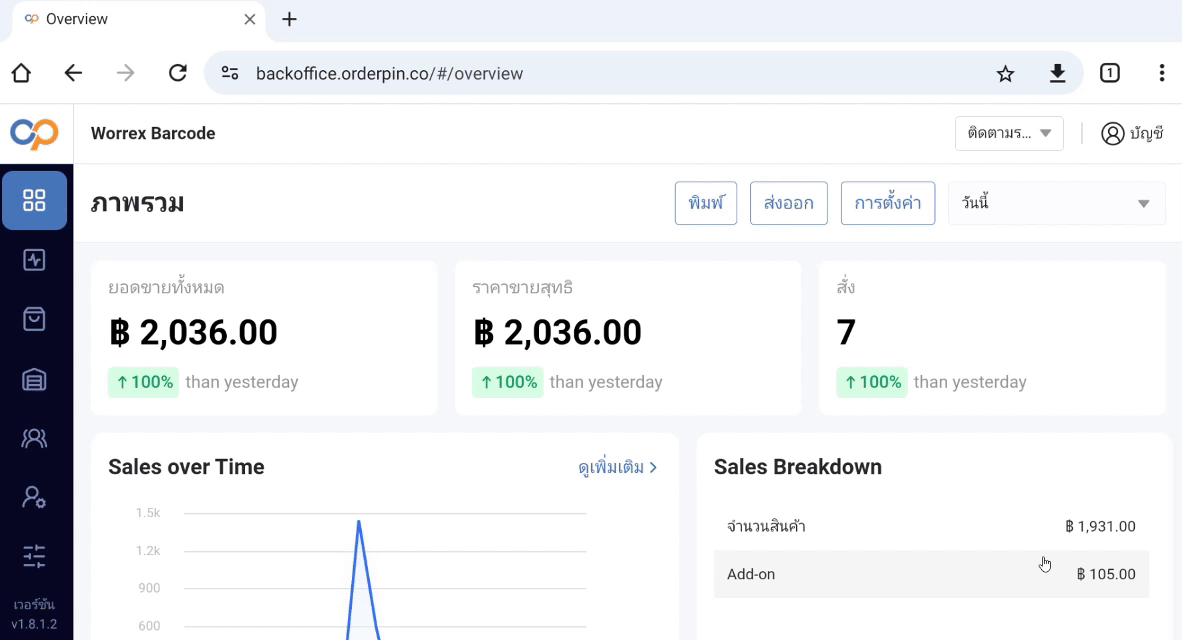Open the activity reports sidebar icon
Image resolution: width=1182 pixels, height=640 pixels.
click(34, 260)
